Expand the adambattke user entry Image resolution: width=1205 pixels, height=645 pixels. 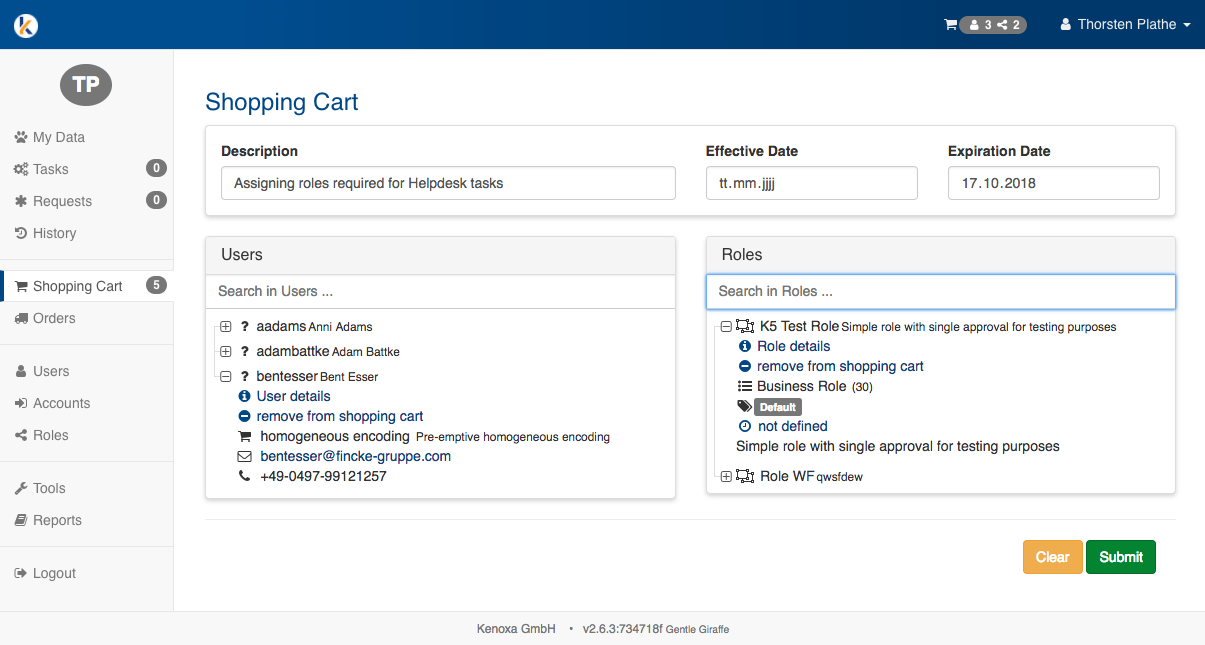click(226, 352)
